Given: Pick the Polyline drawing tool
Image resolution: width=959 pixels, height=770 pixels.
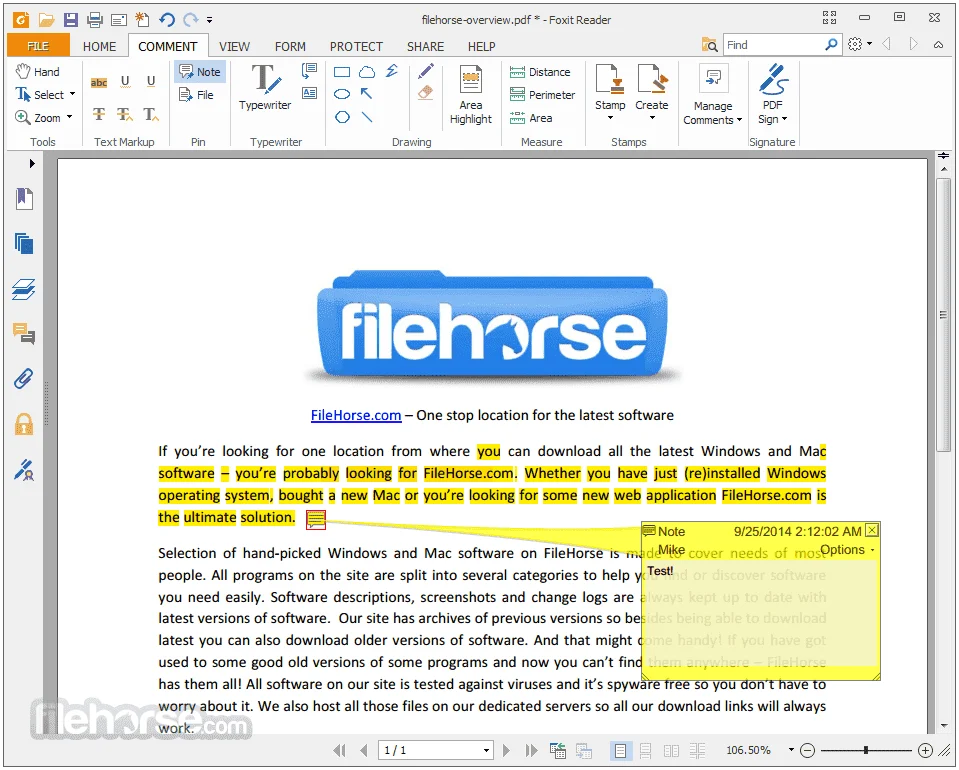Looking at the screenshot, I should [x=392, y=71].
